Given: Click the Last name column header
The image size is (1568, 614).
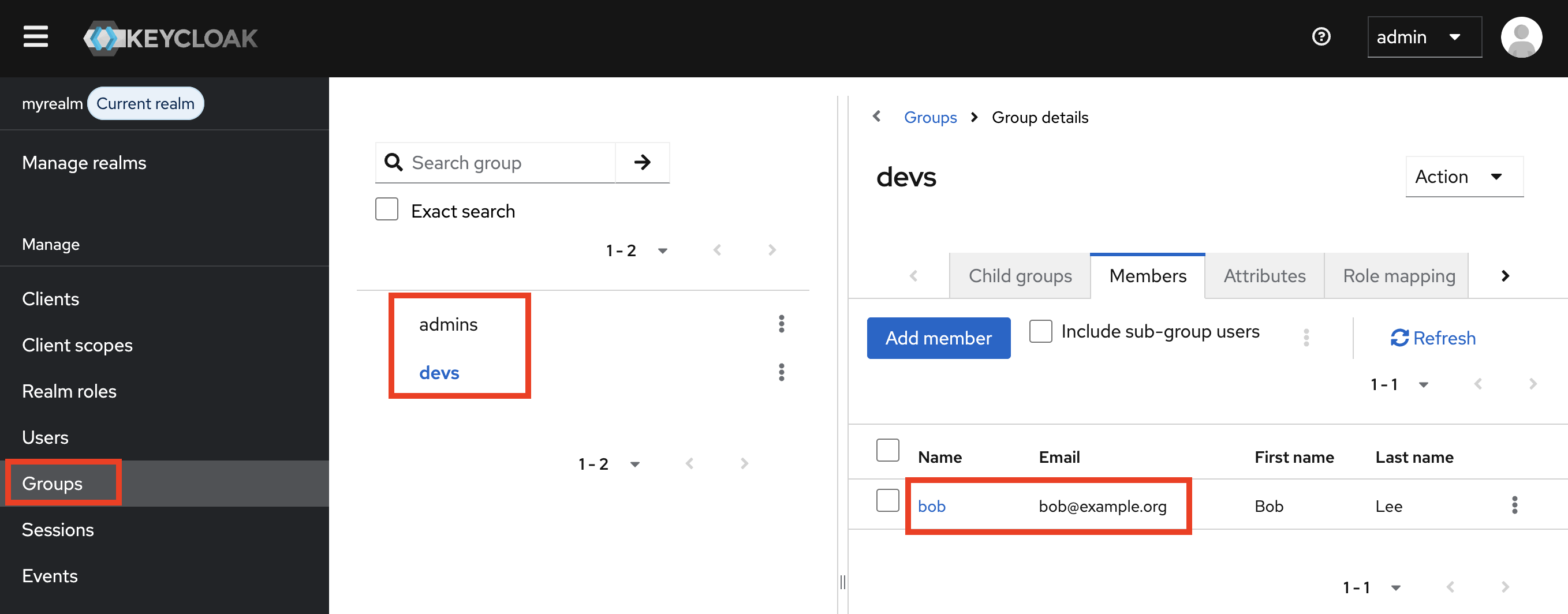Looking at the screenshot, I should (1414, 457).
